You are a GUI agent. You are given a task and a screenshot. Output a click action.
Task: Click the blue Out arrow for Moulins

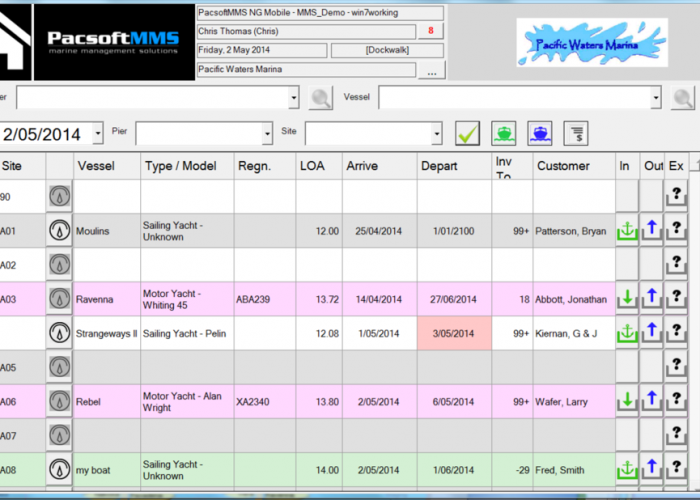click(652, 230)
